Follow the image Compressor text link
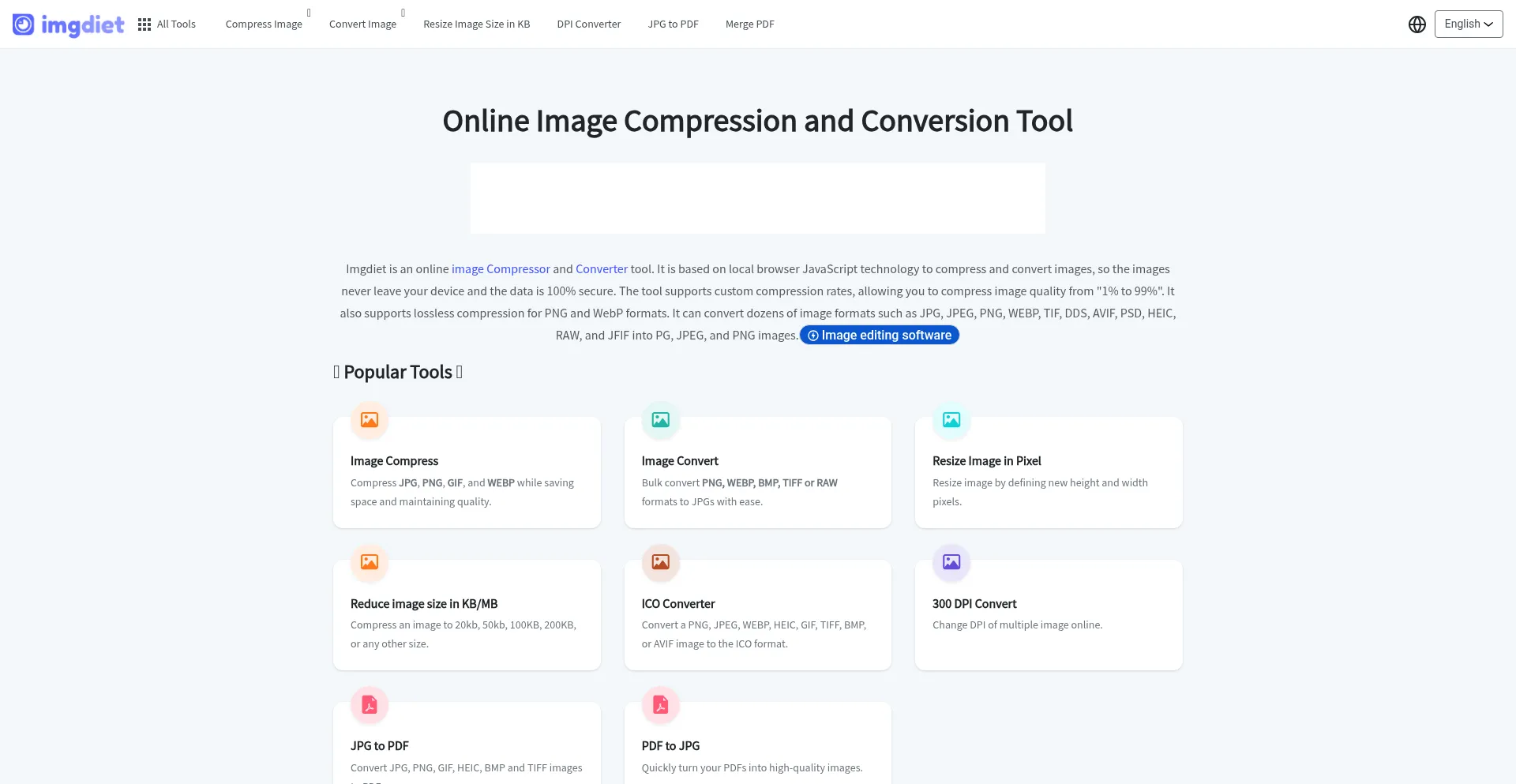The height and width of the screenshot is (784, 1516). pos(501,269)
